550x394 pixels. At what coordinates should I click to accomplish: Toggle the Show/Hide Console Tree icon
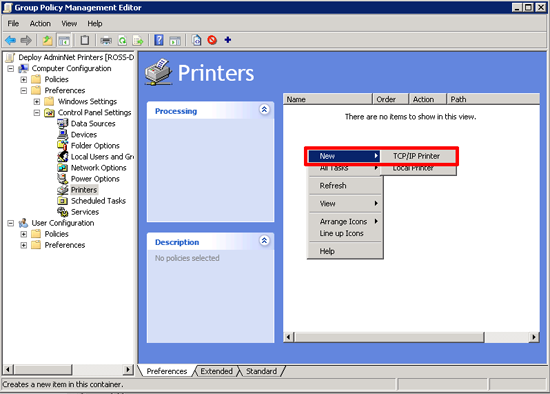click(64, 40)
